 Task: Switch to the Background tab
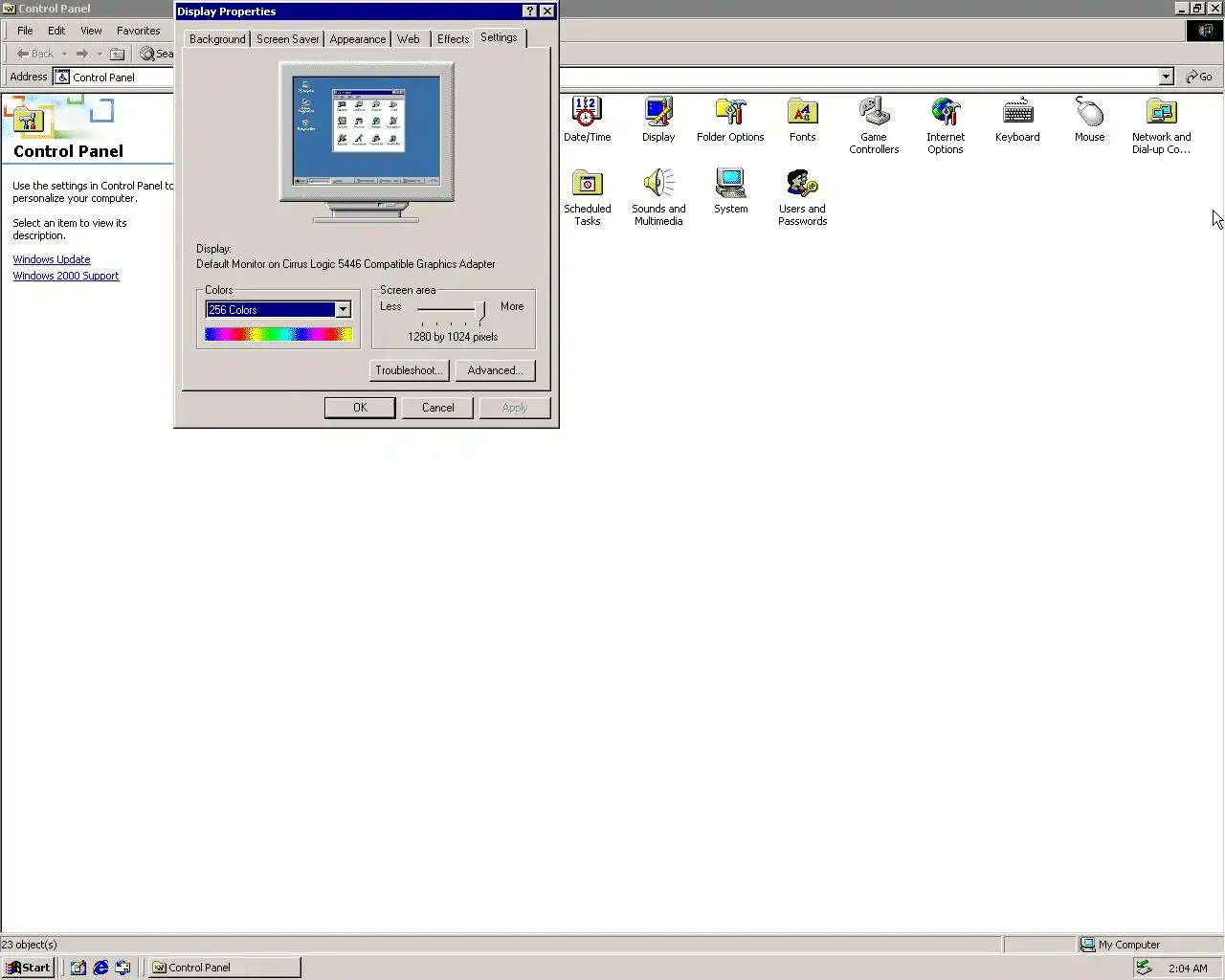tap(217, 39)
